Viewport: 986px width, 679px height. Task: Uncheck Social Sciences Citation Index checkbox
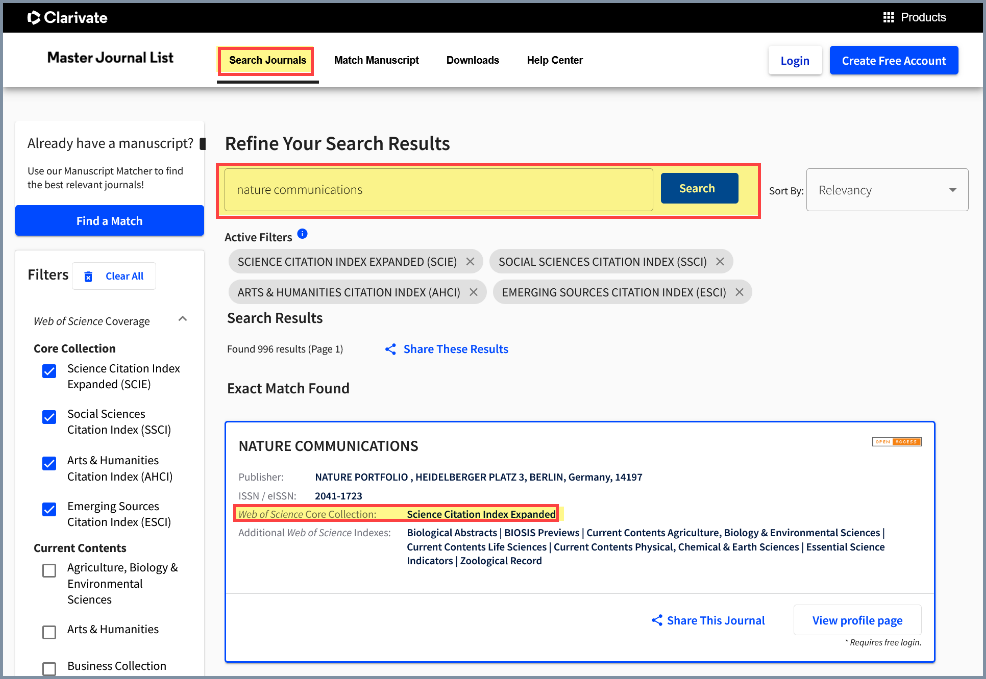pyautogui.click(x=49, y=417)
